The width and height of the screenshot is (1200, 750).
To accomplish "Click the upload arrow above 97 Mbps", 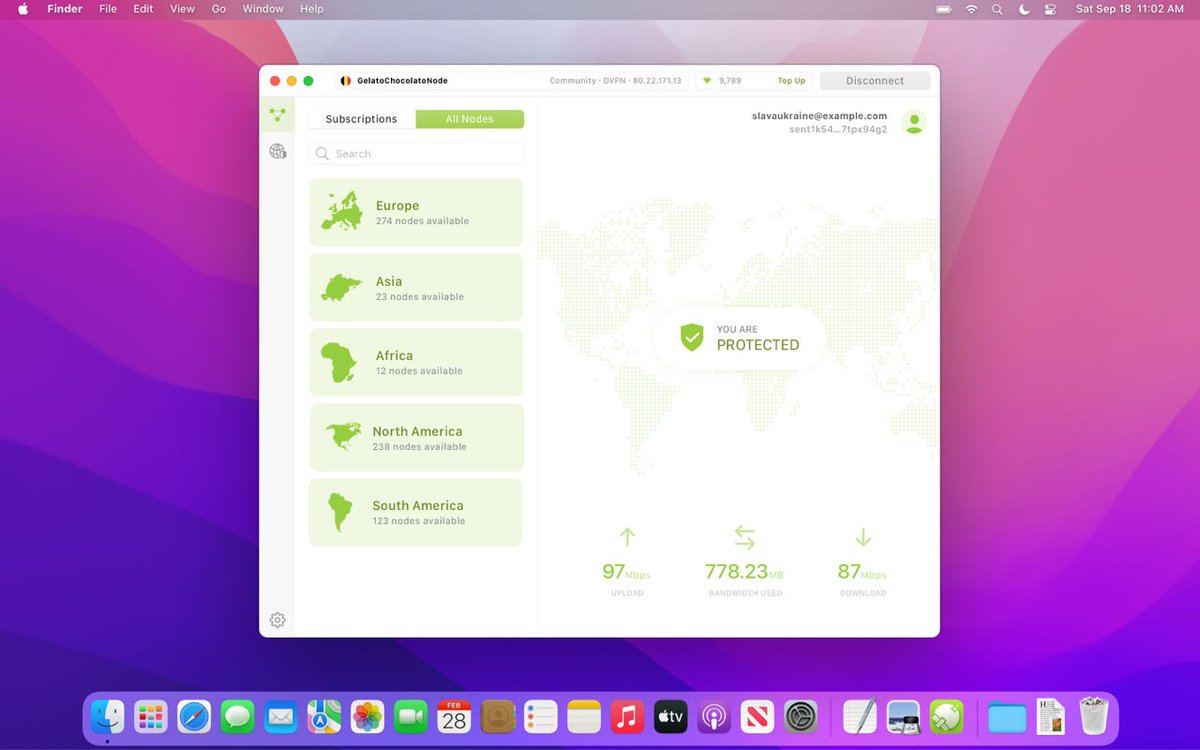I will tap(627, 537).
